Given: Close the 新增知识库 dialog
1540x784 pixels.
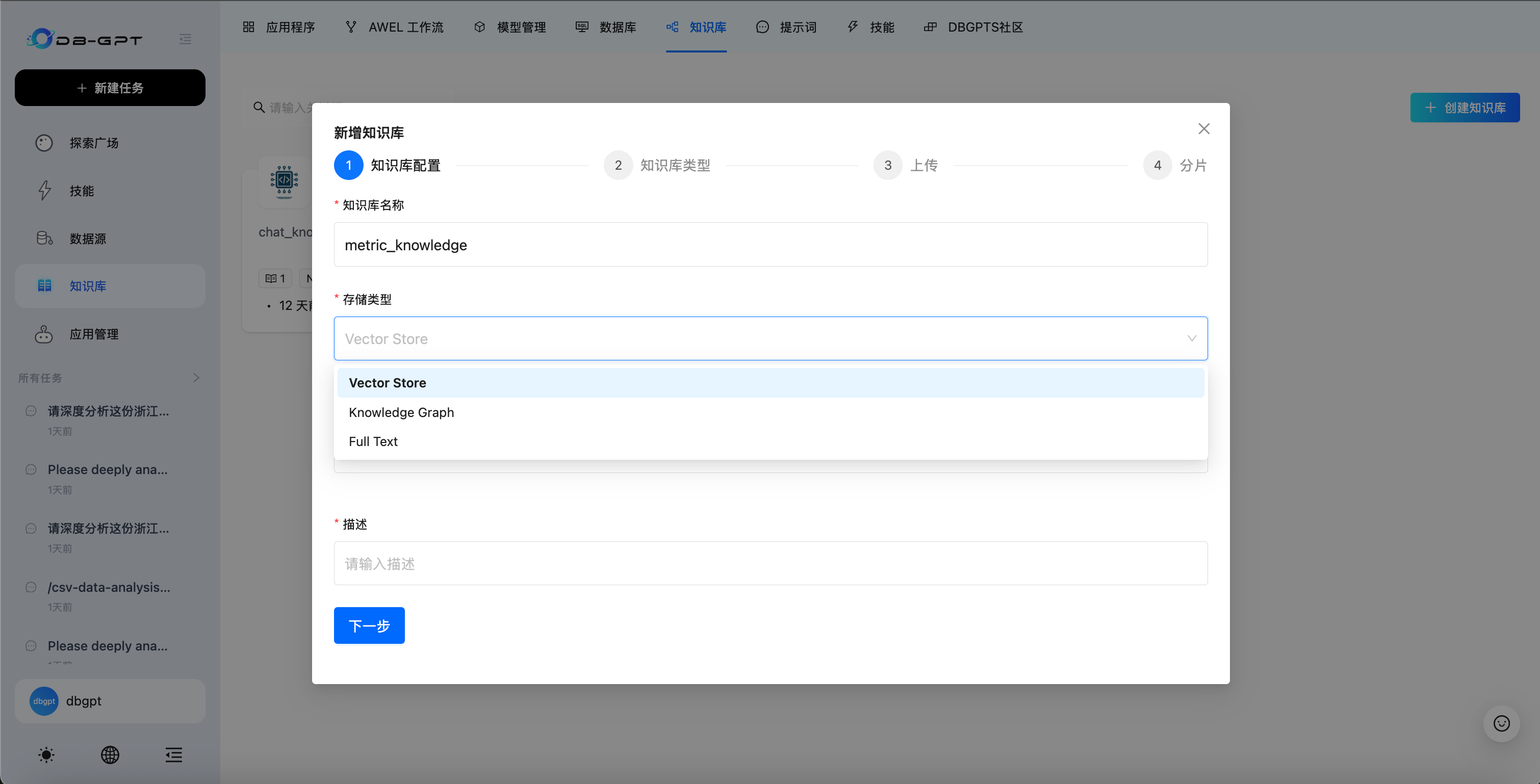Looking at the screenshot, I should [x=1203, y=128].
